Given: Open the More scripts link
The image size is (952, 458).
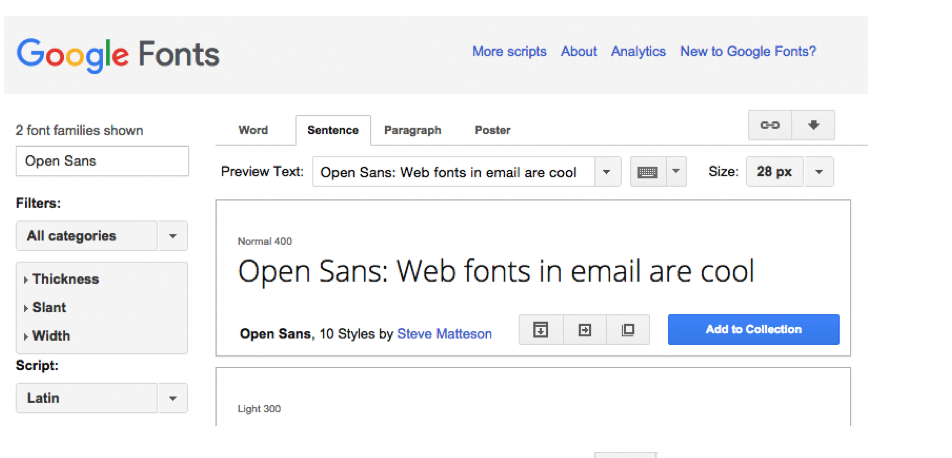Looking at the screenshot, I should point(509,52).
